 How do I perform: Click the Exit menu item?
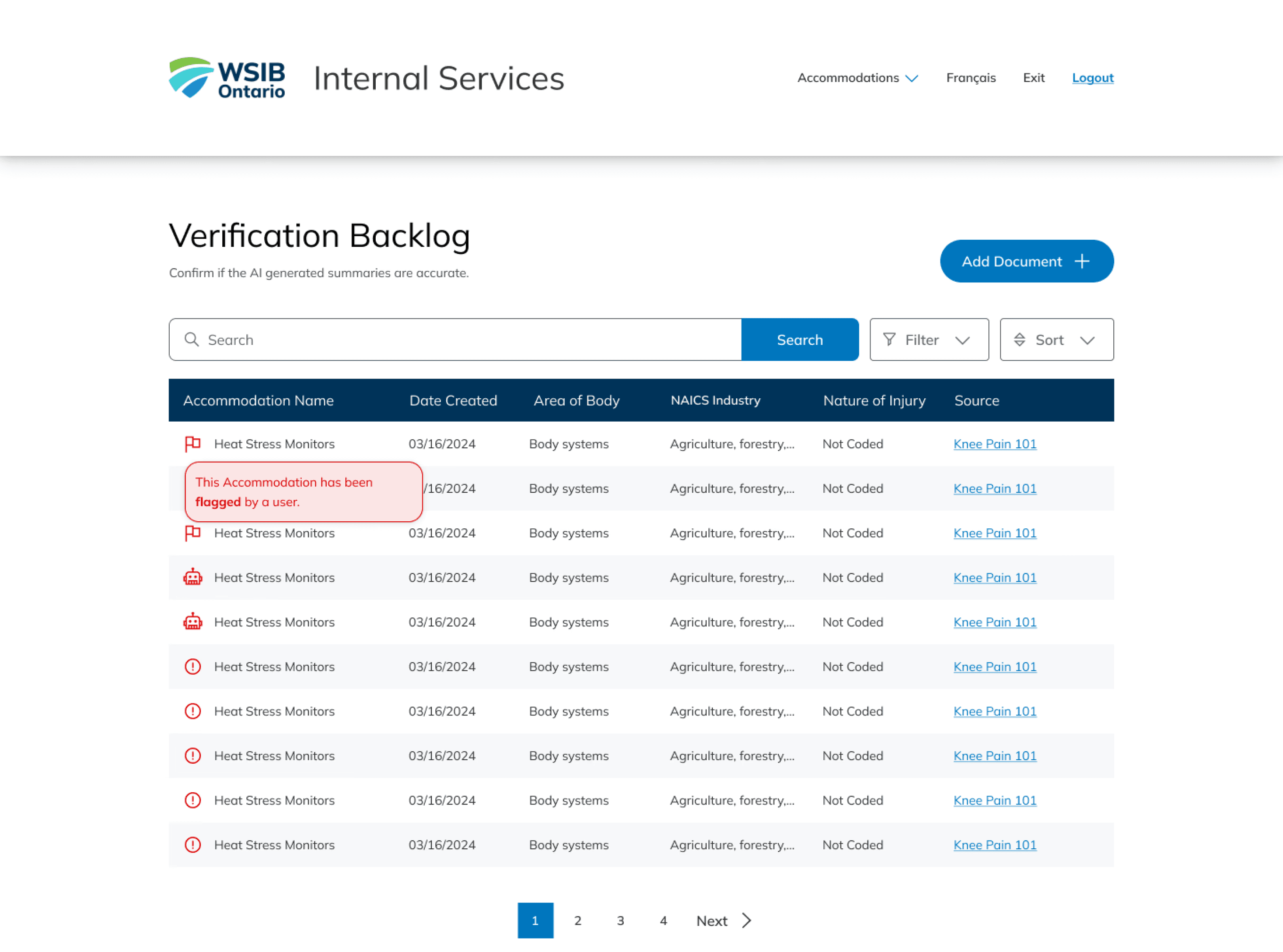coord(1033,78)
